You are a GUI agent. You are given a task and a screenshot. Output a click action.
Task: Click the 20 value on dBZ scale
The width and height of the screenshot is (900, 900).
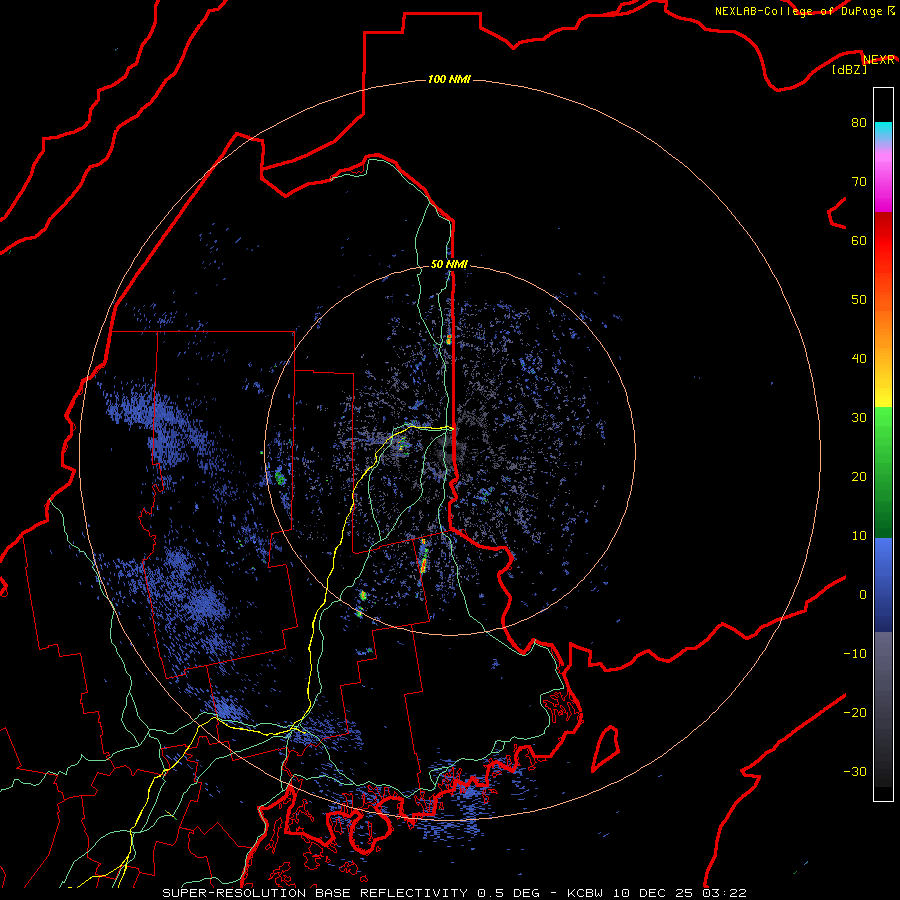click(x=859, y=477)
